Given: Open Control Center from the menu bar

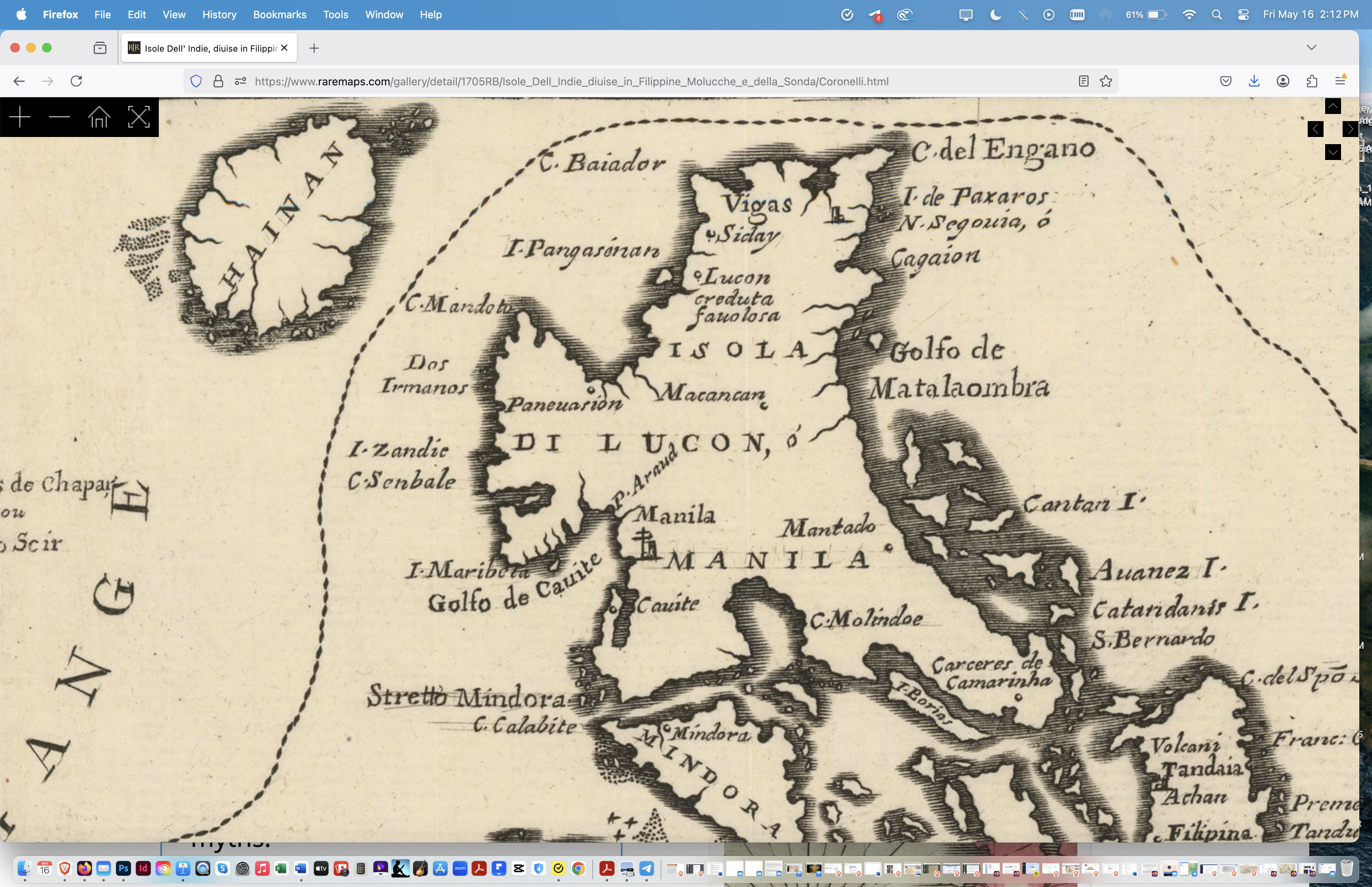Looking at the screenshot, I should click(x=1243, y=15).
